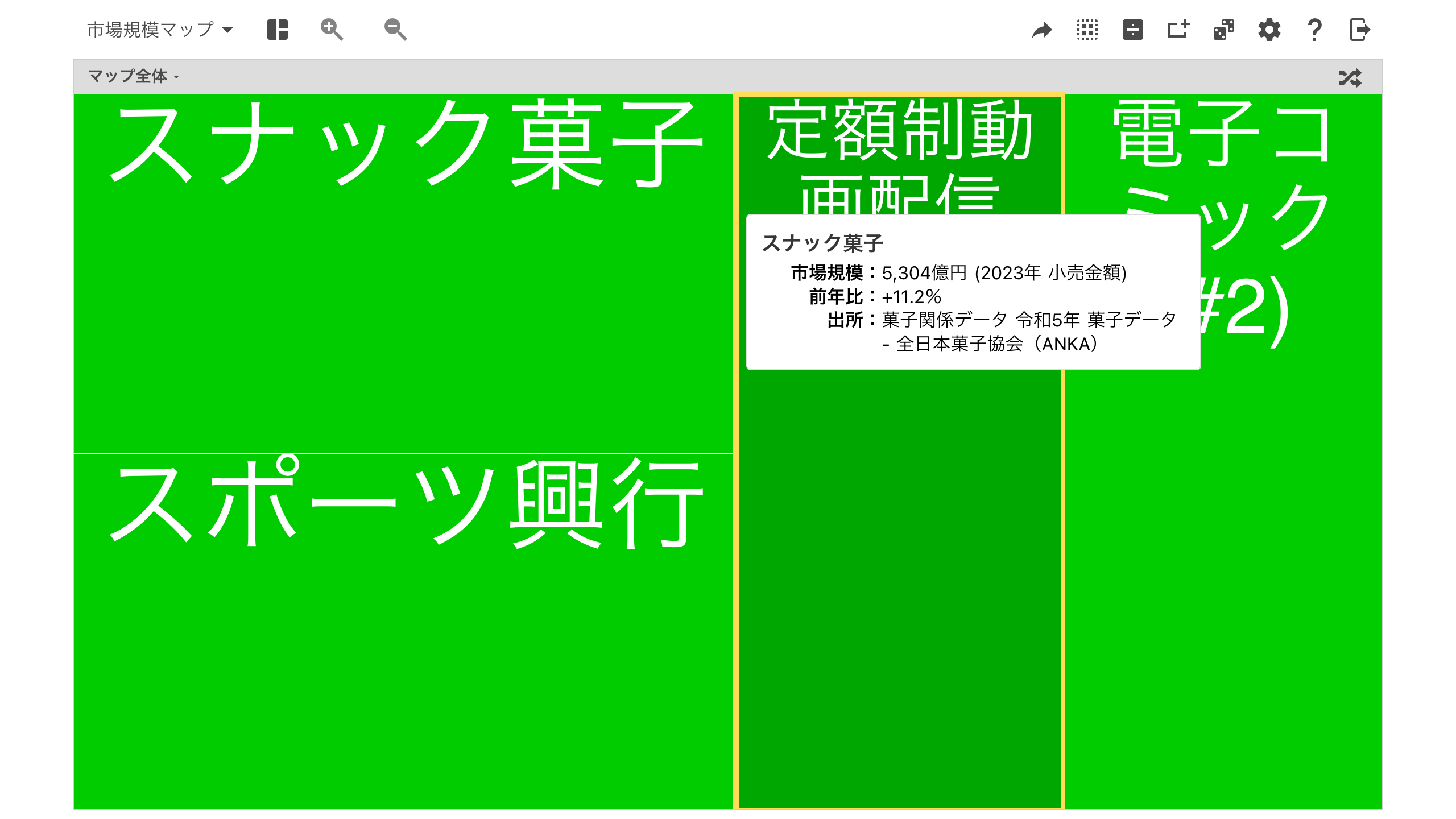
Task: Click the スナック菓子 tooltip title
Action: [822, 243]
